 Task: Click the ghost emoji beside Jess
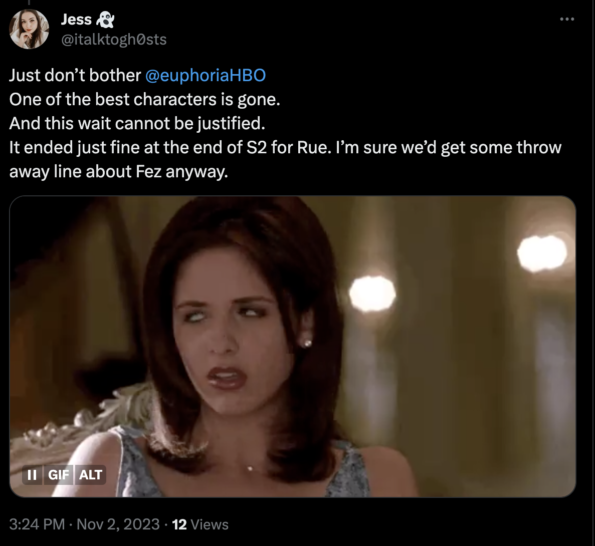pos(105,20)
